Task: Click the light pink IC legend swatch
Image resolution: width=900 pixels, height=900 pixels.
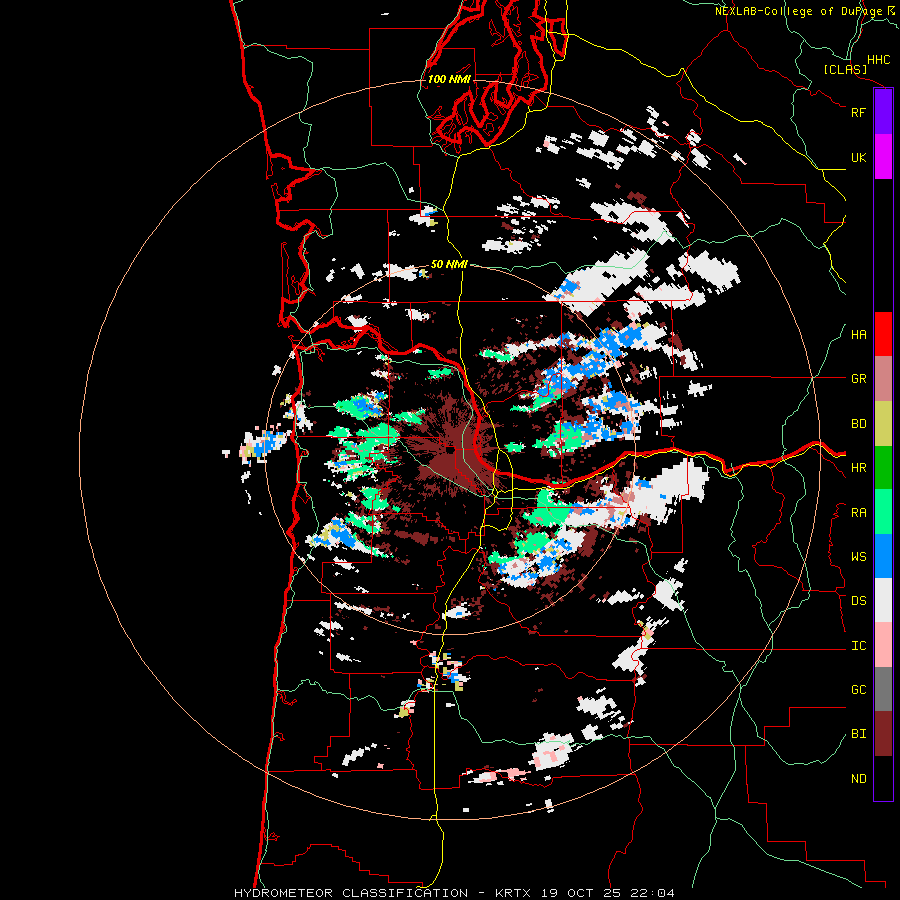Action: click(x=883, y=645)
